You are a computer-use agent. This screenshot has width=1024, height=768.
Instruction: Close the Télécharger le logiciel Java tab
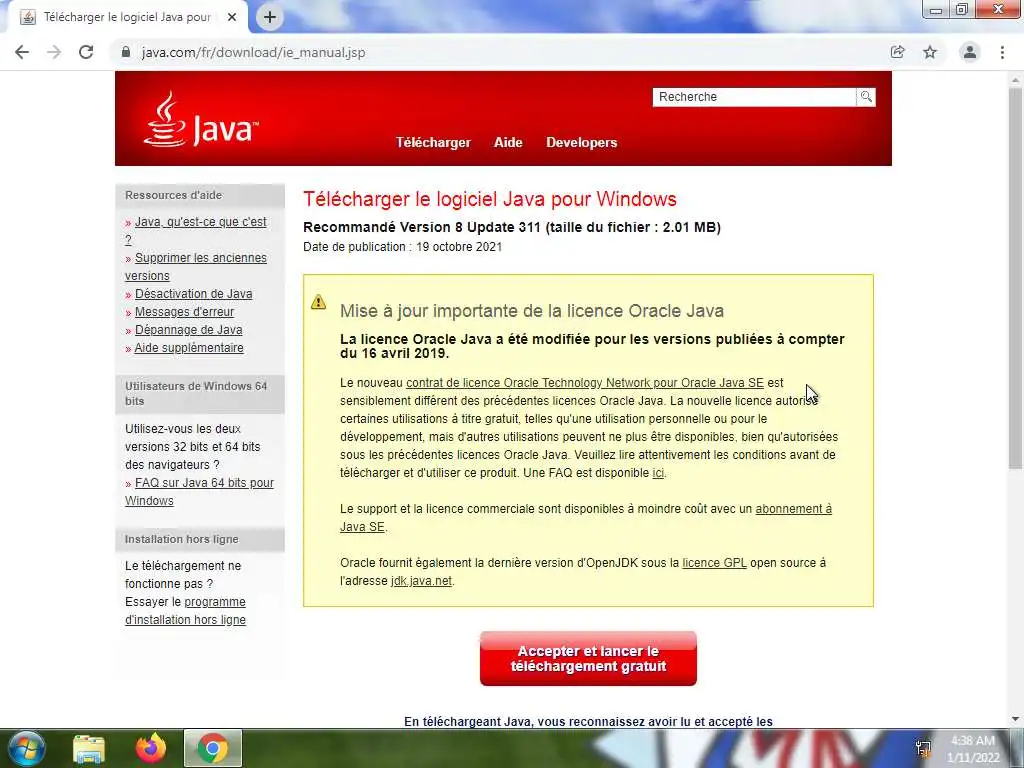pyautogui.click(x=232, y=17)
